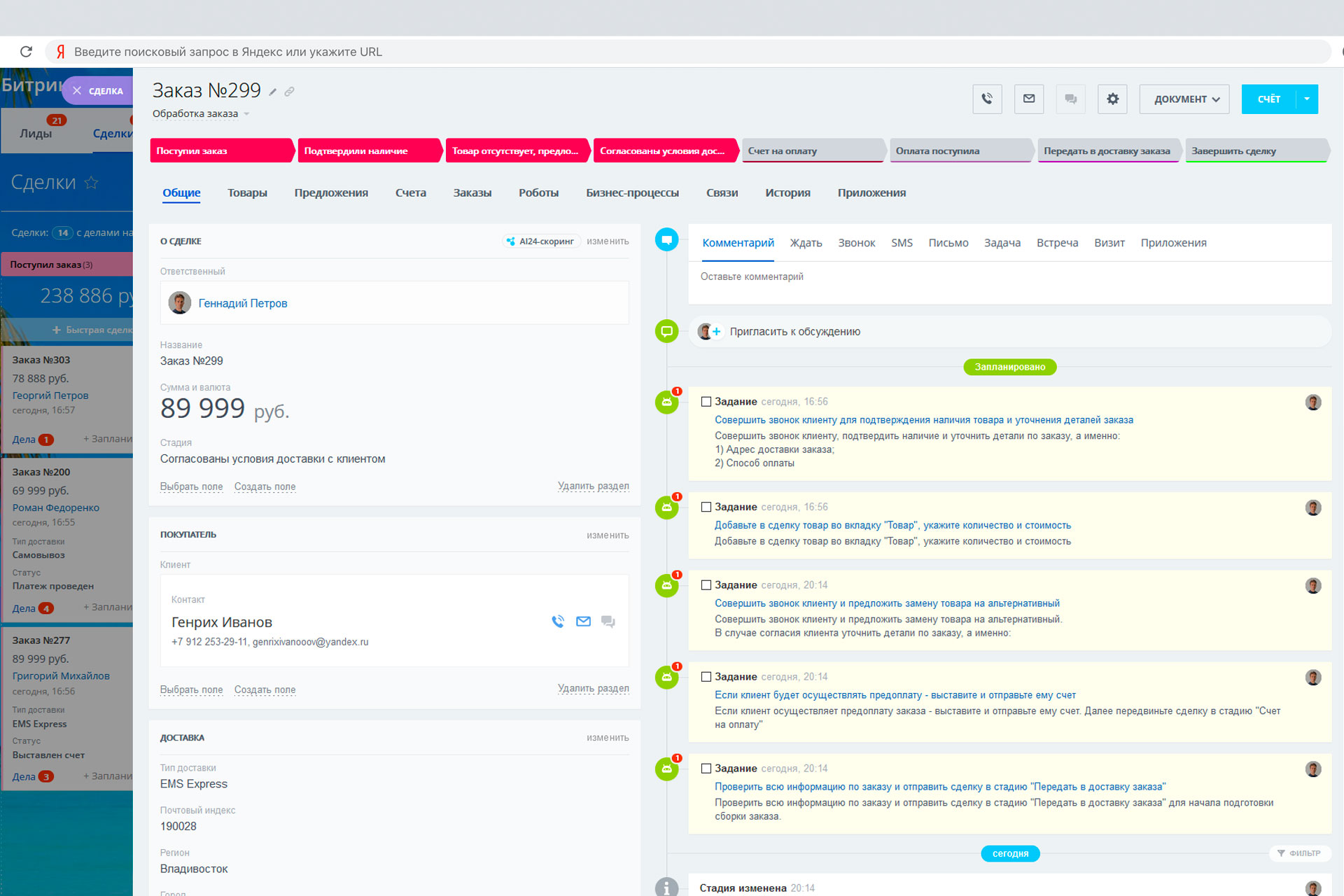Tick checkbox of 'Проверить всю информацию' task
Image resolution: width=1344 pixels, height=896 pixels.
pyautogui.click(x=706, y=769)
